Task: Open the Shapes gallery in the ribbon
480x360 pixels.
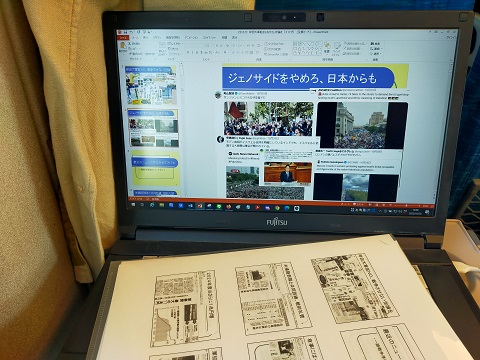Action: [307, 48]
